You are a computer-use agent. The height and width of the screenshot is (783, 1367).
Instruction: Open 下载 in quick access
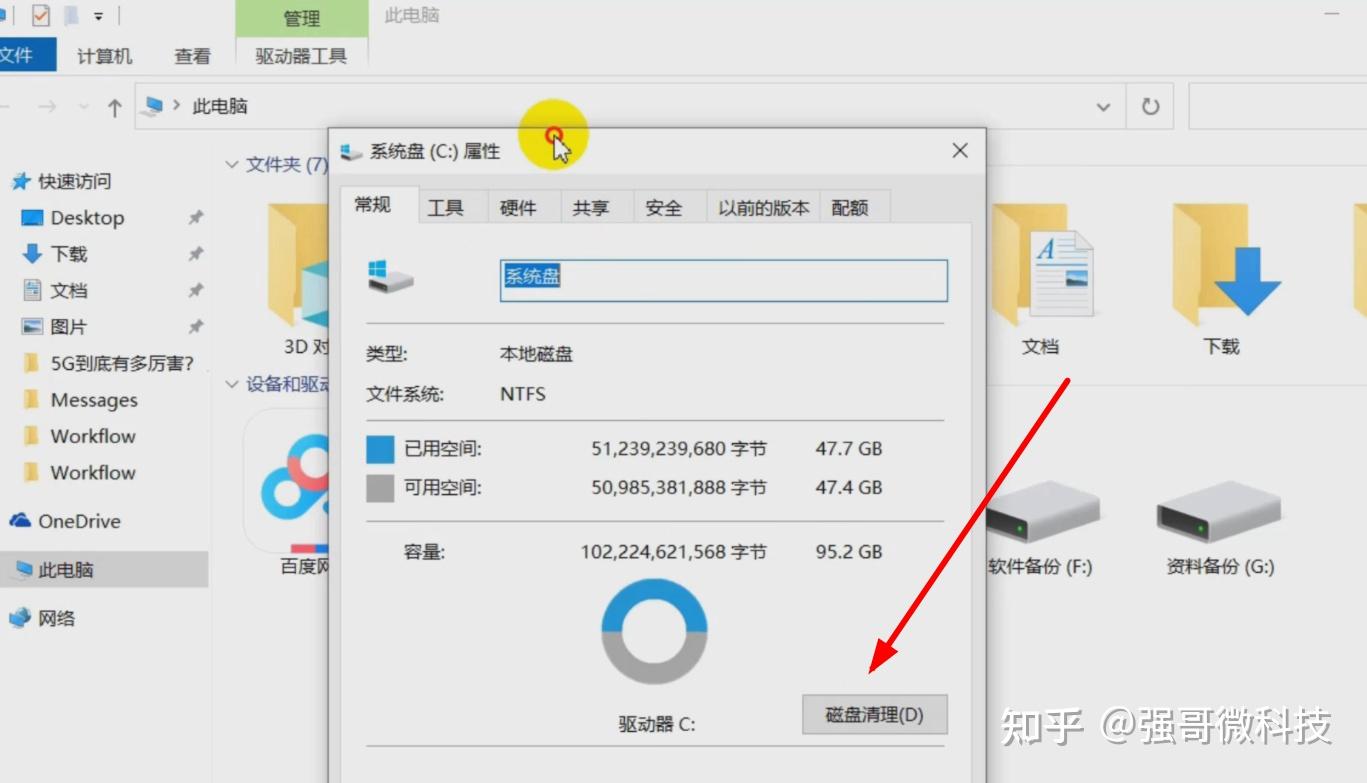(x=69, y=254)
